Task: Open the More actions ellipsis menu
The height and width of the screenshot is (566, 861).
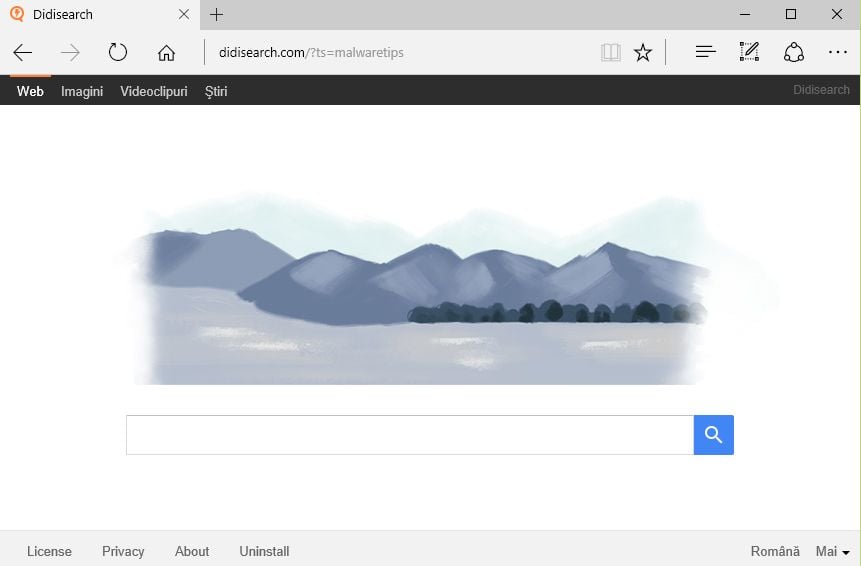Action: tap(837, 52)
